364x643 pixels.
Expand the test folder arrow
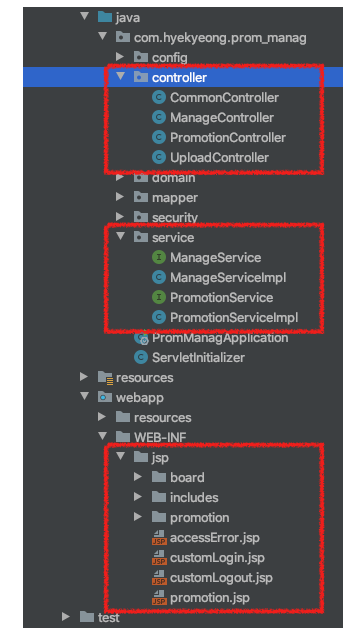click(x=66, y=617)
